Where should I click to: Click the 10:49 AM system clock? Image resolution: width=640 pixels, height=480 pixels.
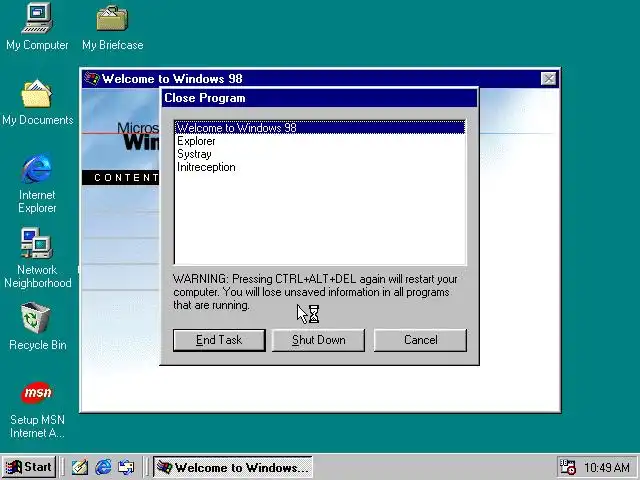click(x=607, y=467)
